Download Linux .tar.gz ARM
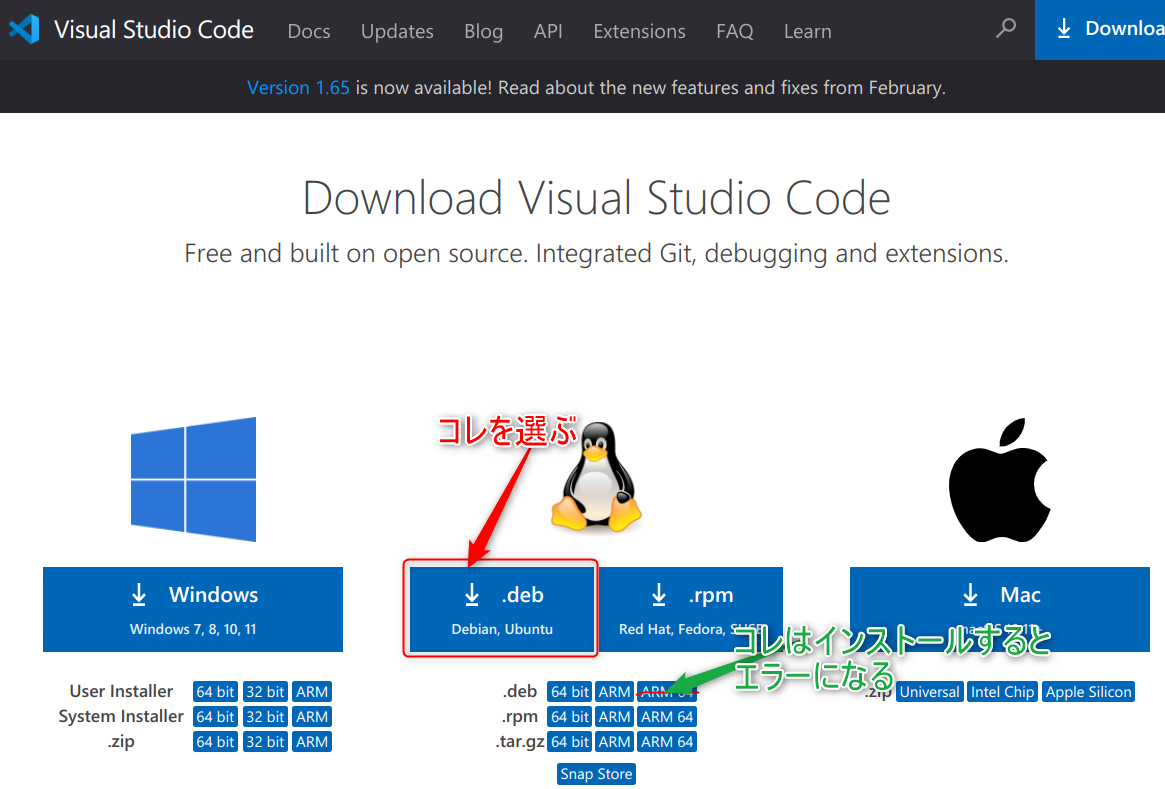 [614, 741]
